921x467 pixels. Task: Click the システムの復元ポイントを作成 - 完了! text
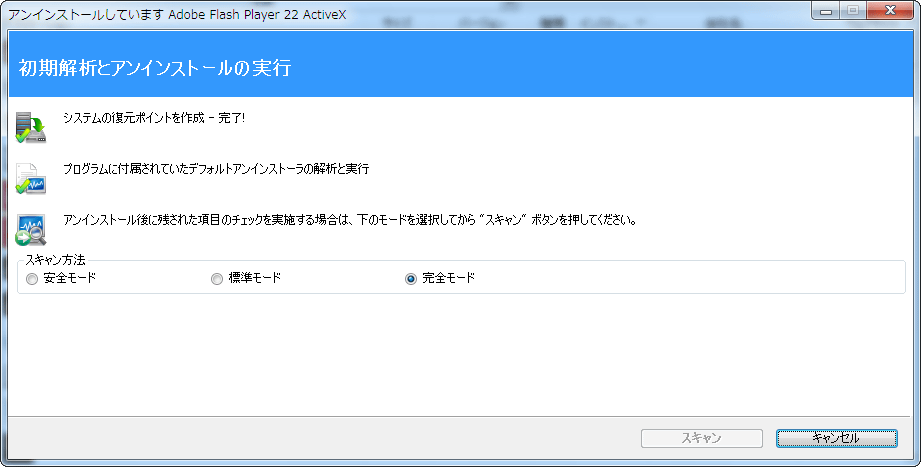(x=154, y=118)
